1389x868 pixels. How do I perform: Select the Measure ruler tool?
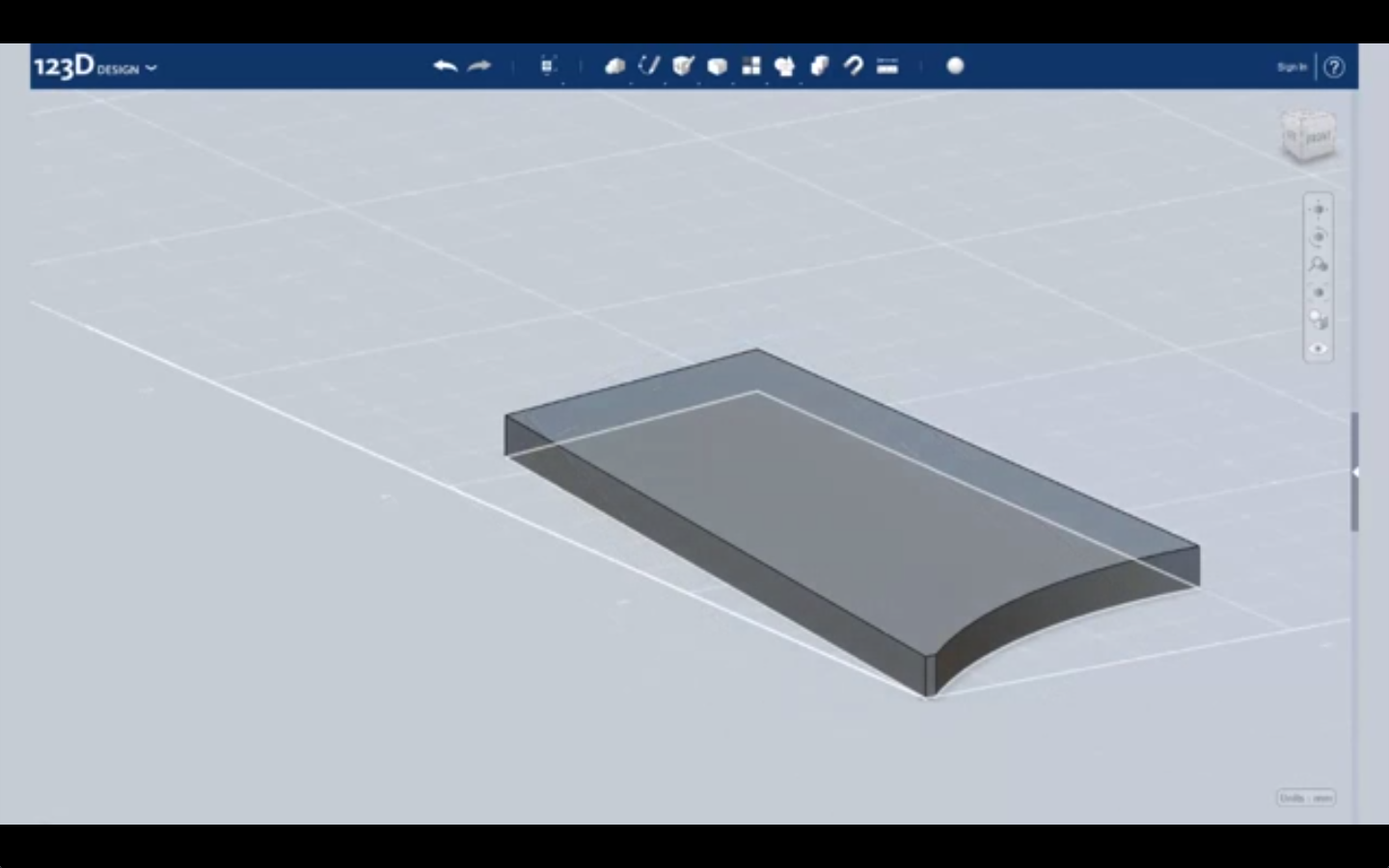click(887, 66)
